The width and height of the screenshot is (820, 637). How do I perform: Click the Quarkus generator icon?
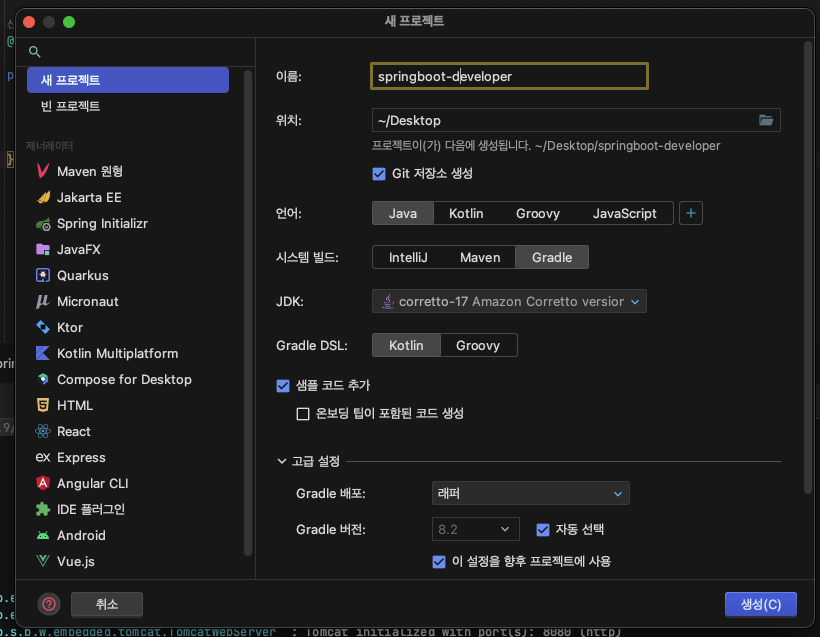point(43,275)
